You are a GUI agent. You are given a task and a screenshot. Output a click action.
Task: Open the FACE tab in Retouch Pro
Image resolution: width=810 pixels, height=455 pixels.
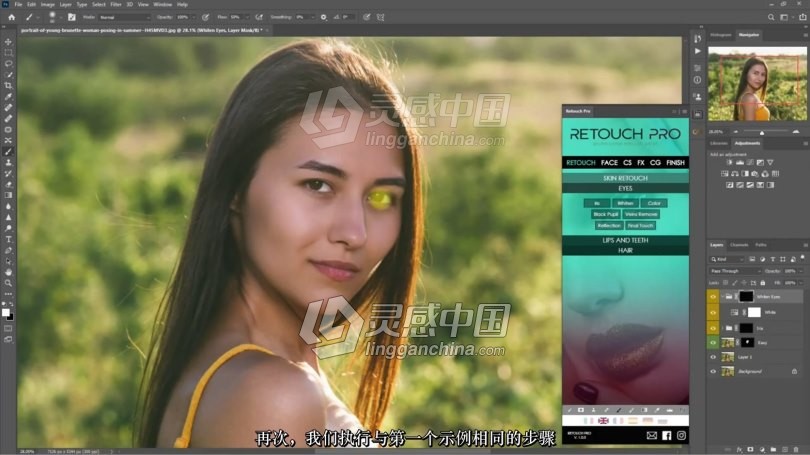(609, 163)
